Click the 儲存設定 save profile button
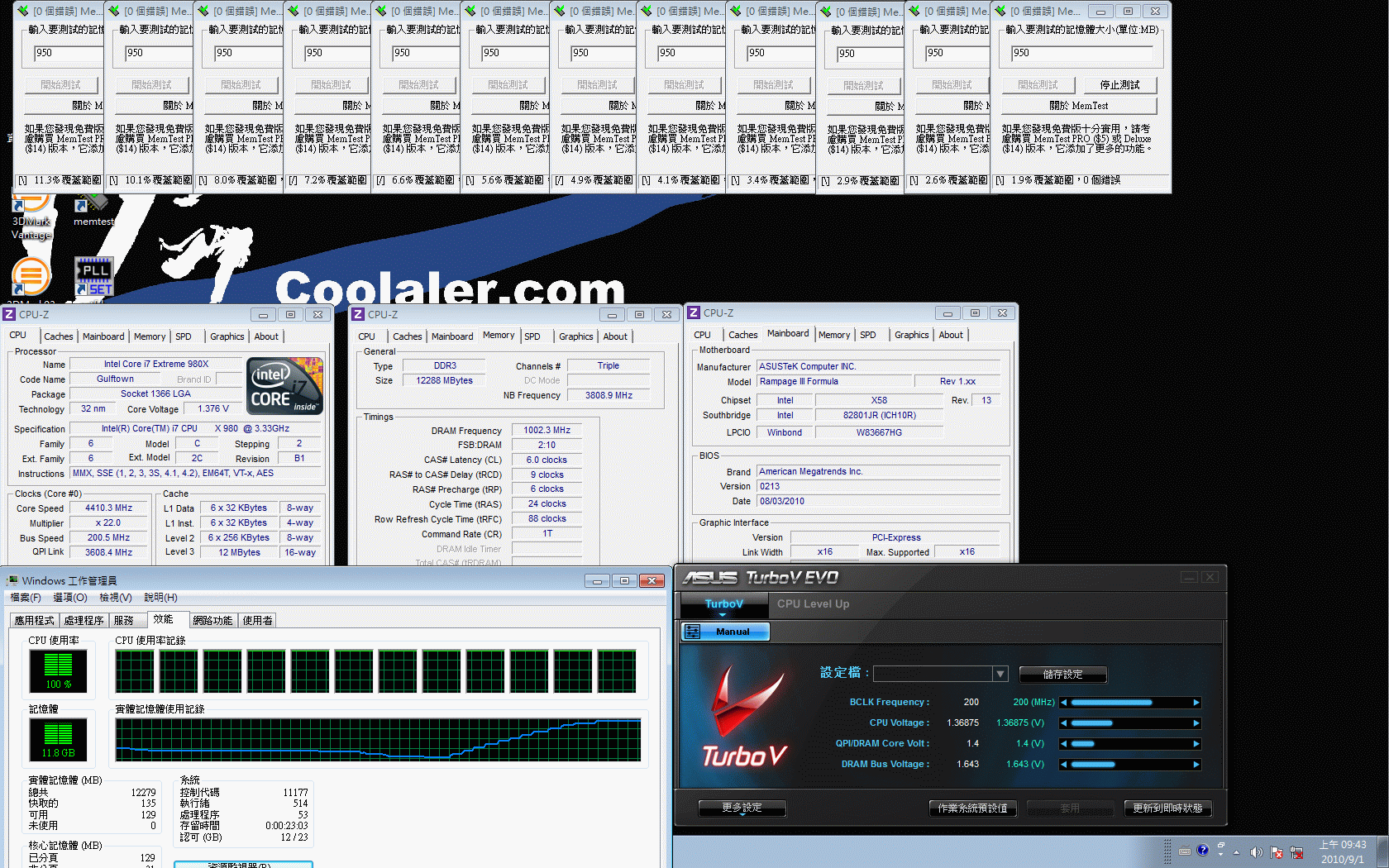The height and width of the screenshot is (868, 1389). [1063, 675]
